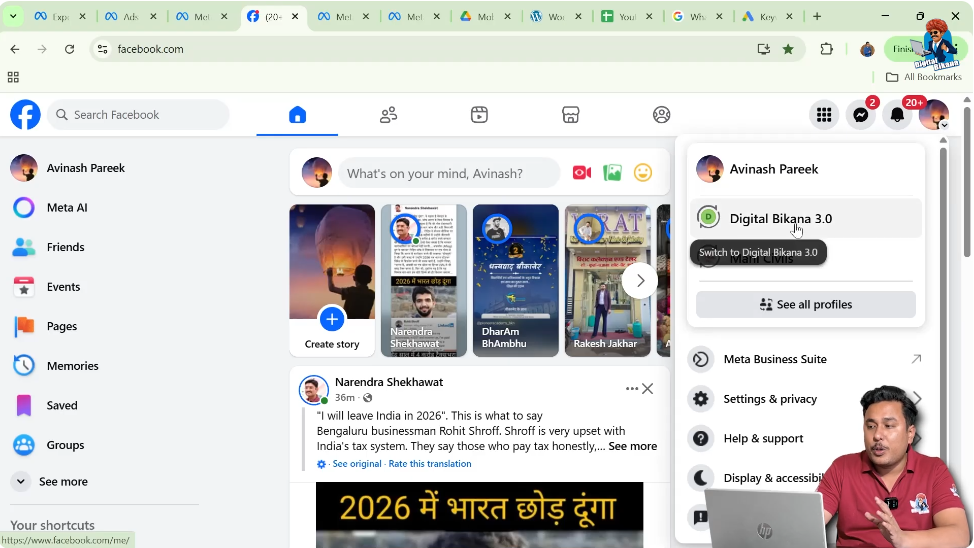The width and height of the screenshot is (974, 548).
Task: Open the Friends tab in top navigation
Action: pyautogui.click(x=388, y=115)
